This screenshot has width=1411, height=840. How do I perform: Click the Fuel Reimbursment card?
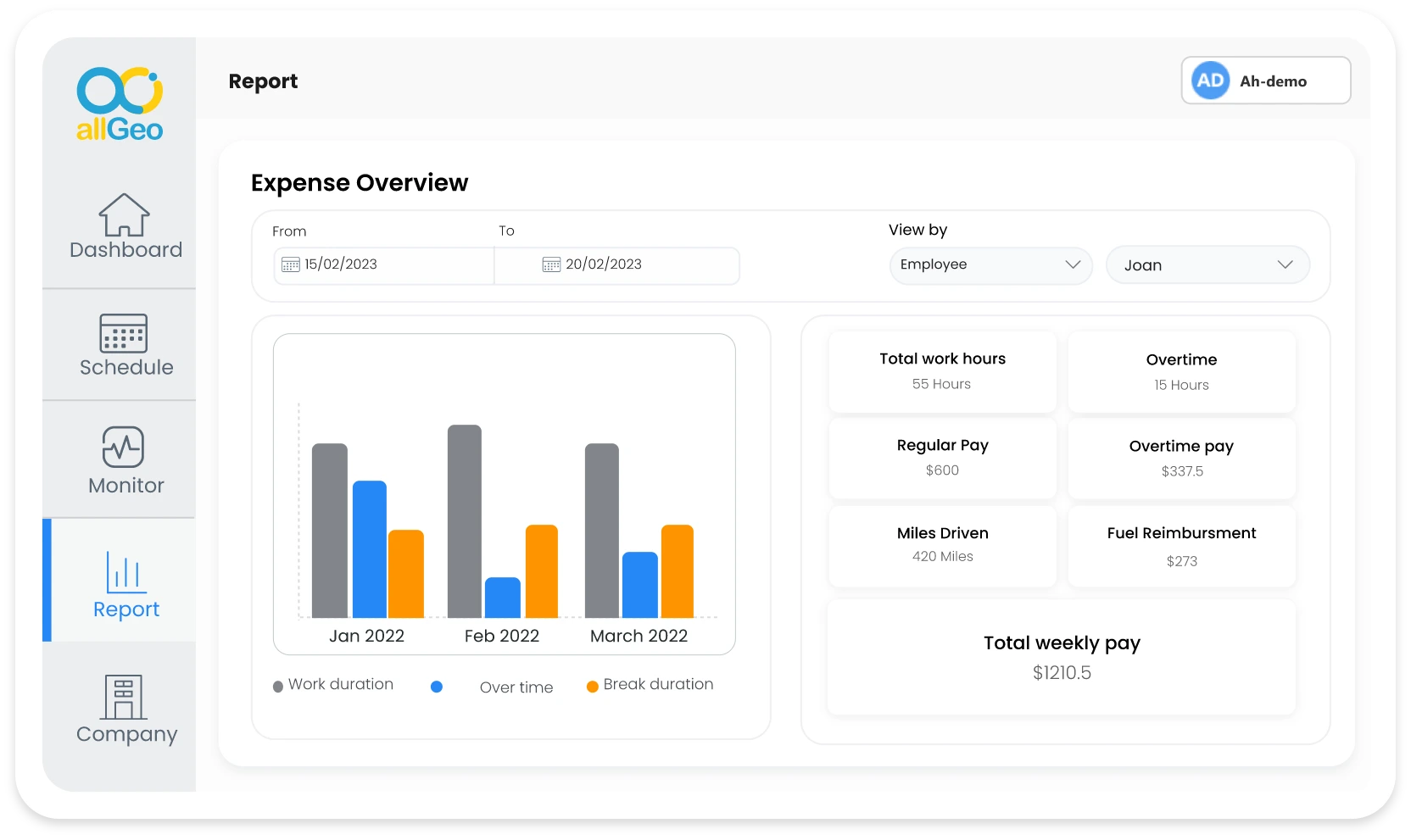[x=1181, y=546]
